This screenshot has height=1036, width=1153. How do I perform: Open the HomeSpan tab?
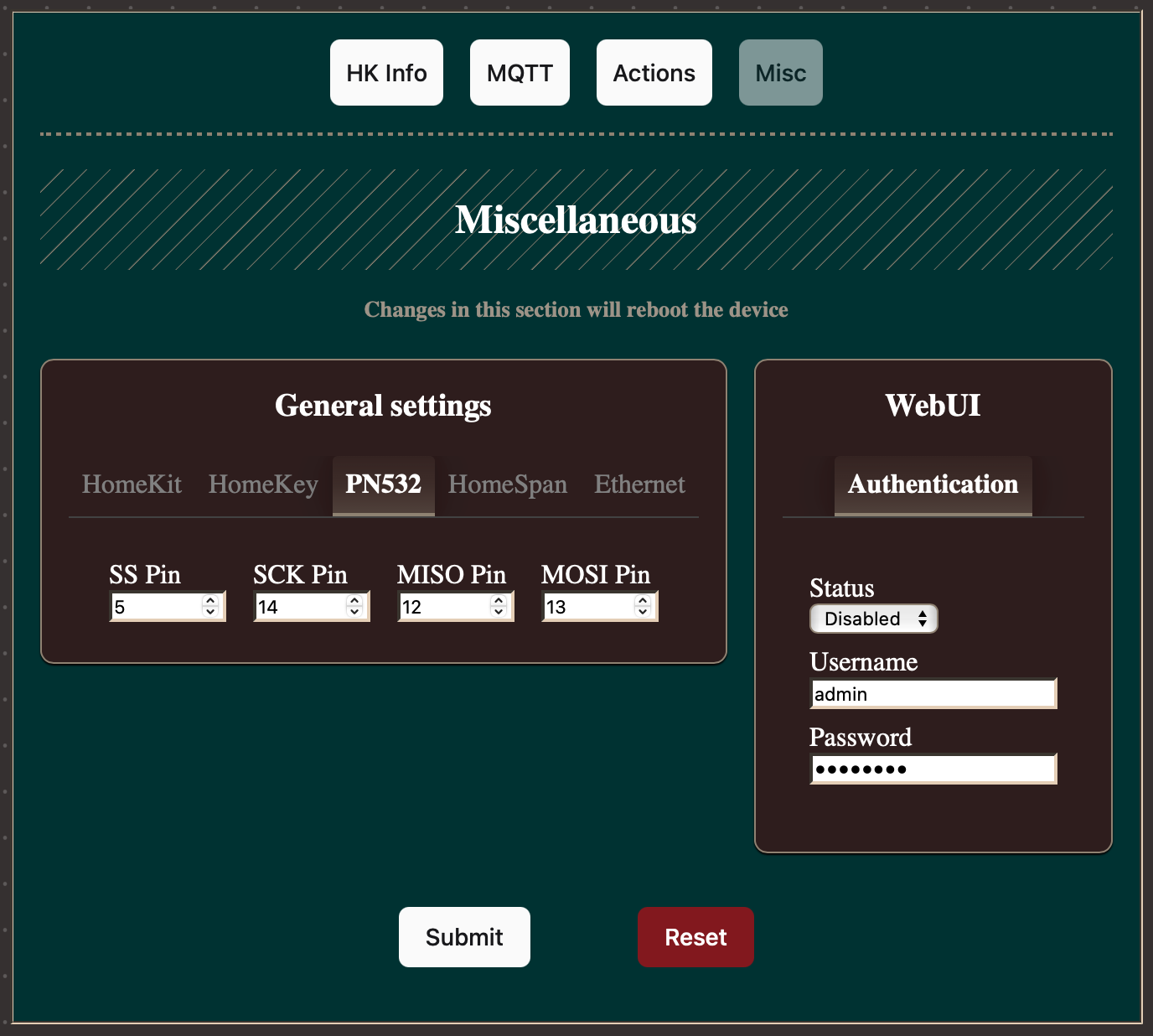click(x=507, y=484)
